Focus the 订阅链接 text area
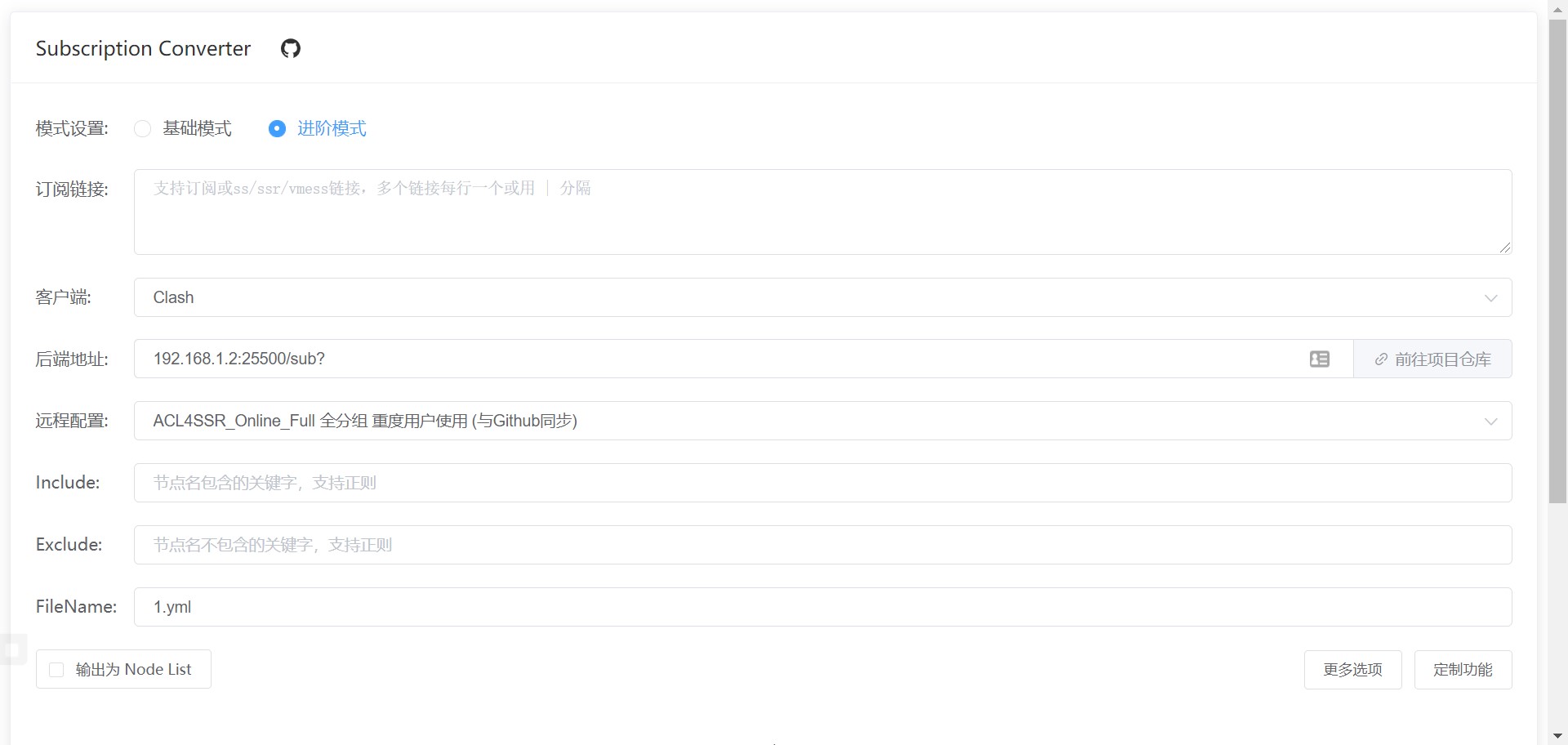Viewport: 1568px width, 745px height. pos(822,212)
